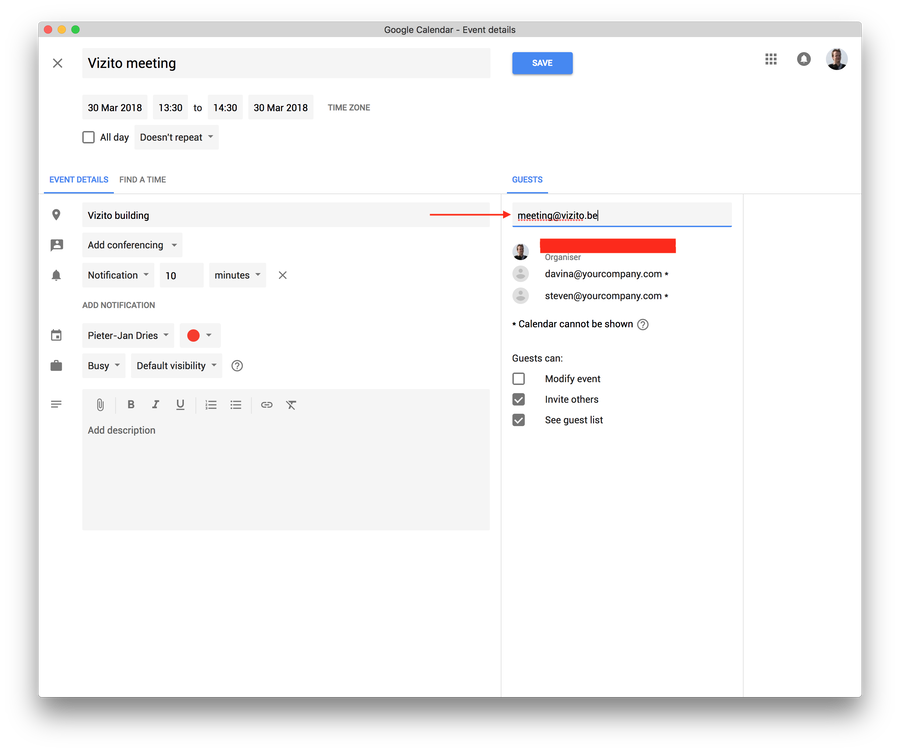
Task: Check the Modify event guest permission
Action: coord(518,379)
